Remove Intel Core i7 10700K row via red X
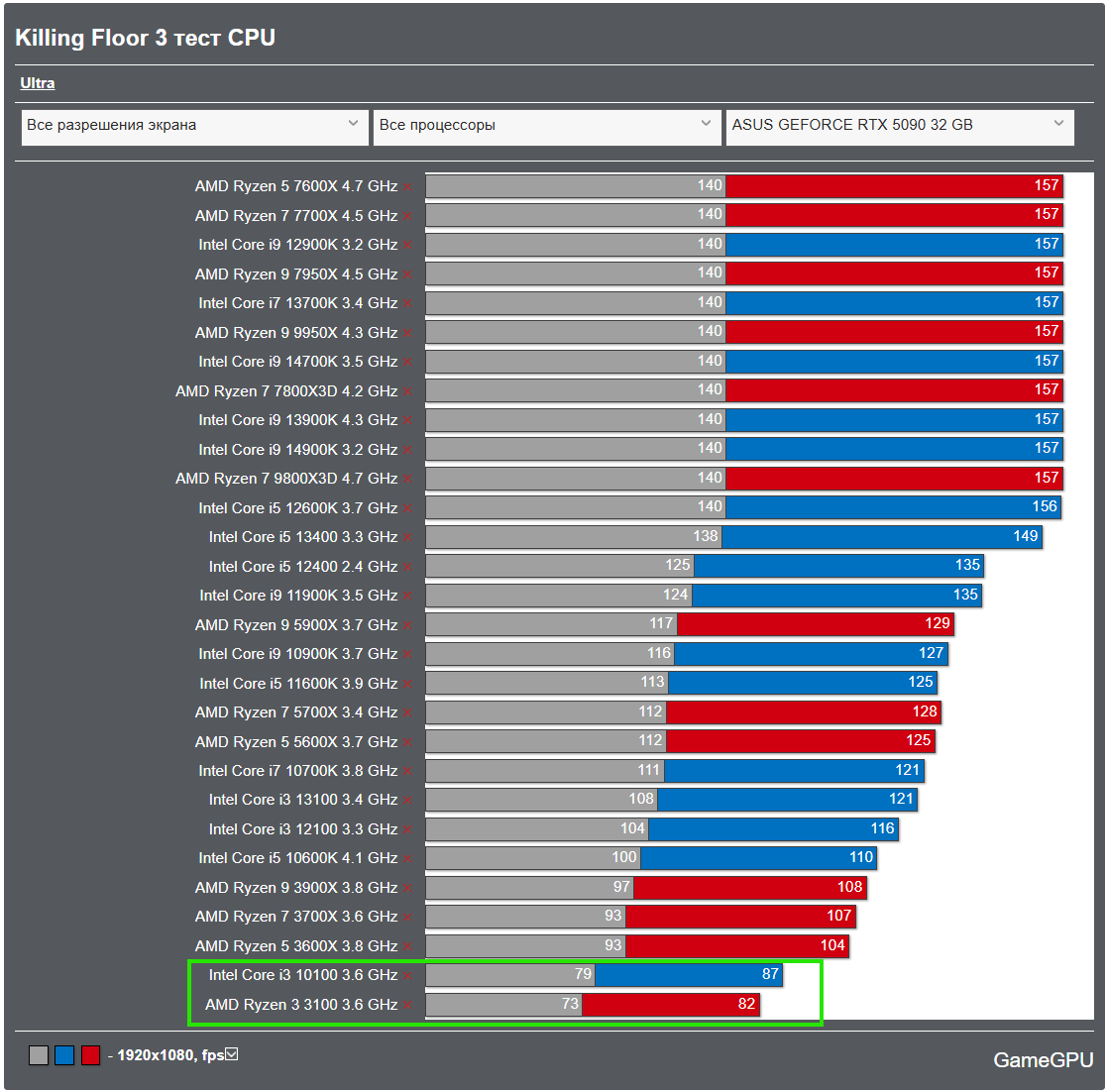1106x1092 pixels. pos(407,773)
